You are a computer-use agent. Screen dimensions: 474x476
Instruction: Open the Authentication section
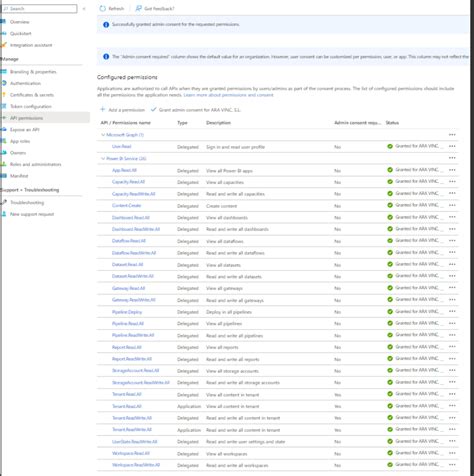coord(25,83)
